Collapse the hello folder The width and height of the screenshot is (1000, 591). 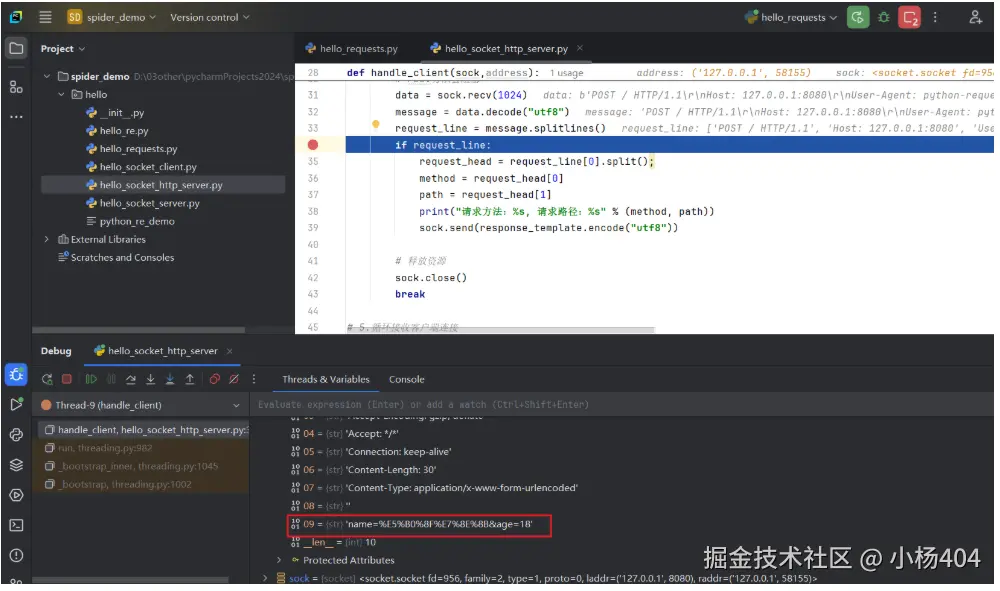click(x=61, y=94)
